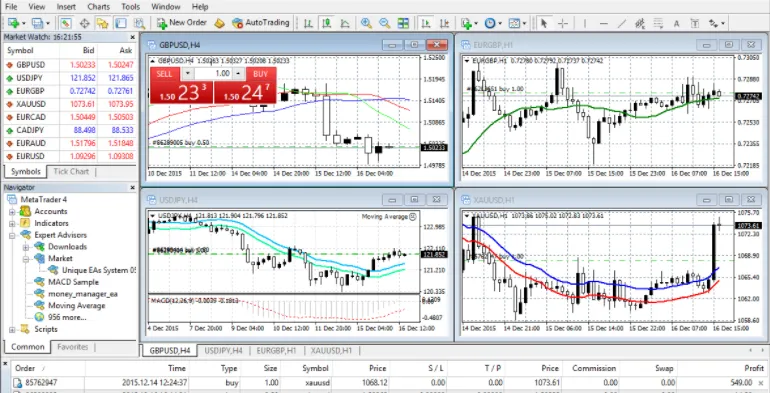Expand the Accounts tree node
This screenshot has height=393, width=770.
[12, 212]
